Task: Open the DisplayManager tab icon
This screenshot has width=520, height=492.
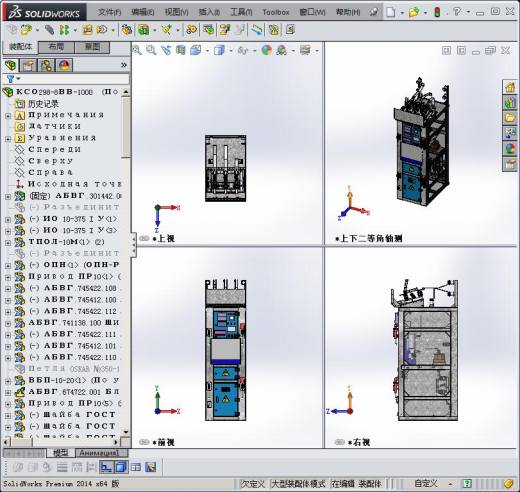Action: tap(64, 65)
